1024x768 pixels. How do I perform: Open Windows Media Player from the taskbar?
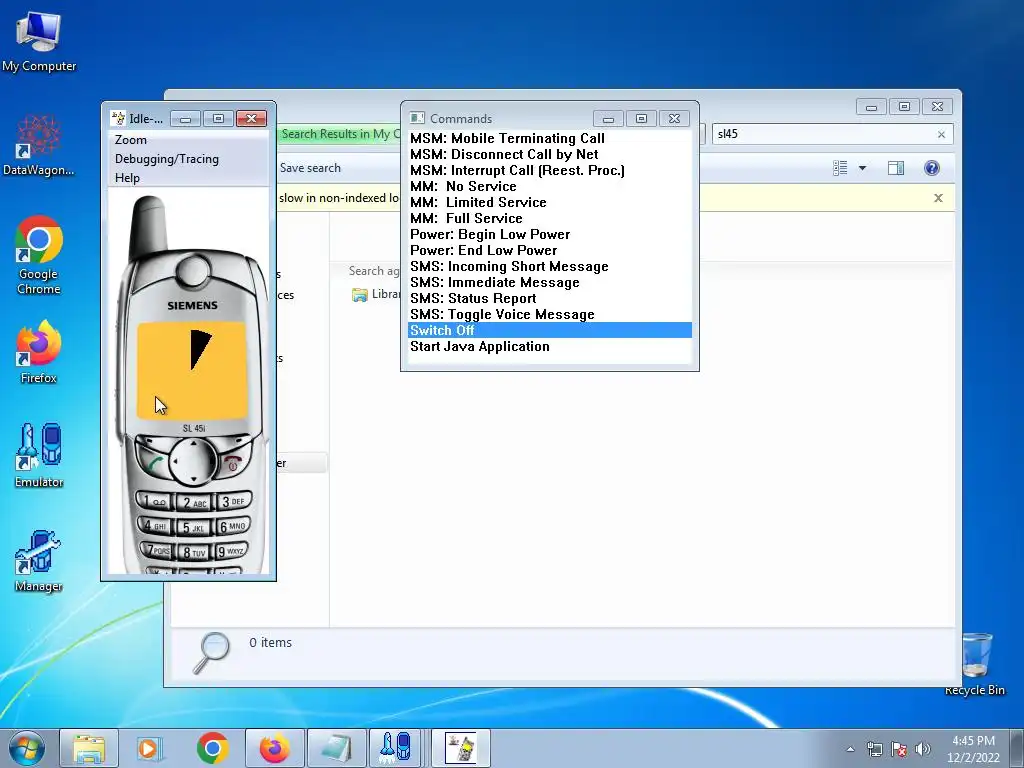148,748
